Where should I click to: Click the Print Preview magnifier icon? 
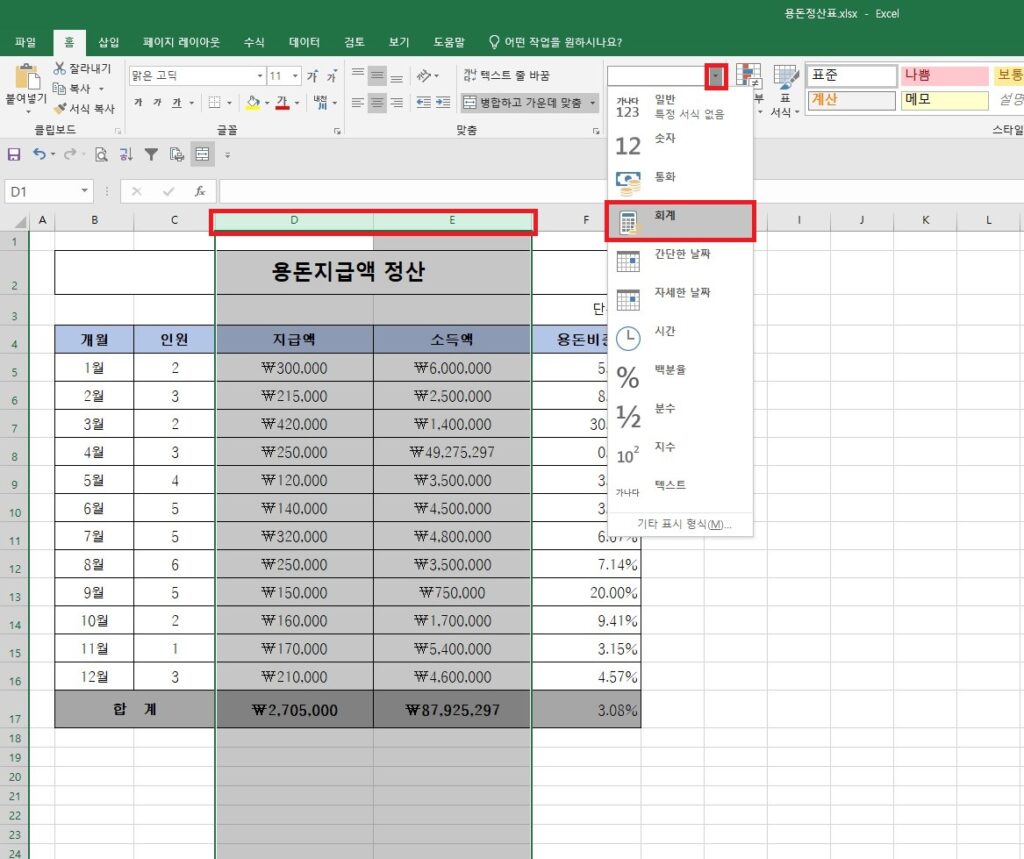pyautogui.click(x=101, y=154)
